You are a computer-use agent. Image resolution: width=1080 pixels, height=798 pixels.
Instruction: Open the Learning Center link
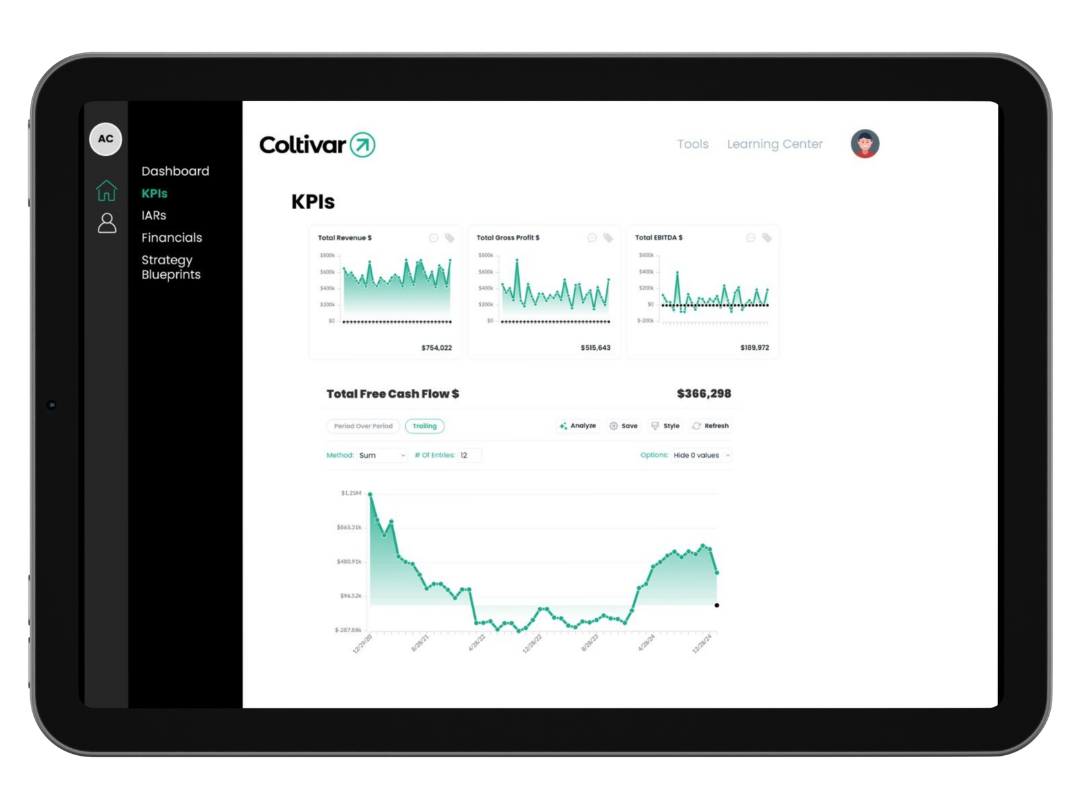[775, 144]
